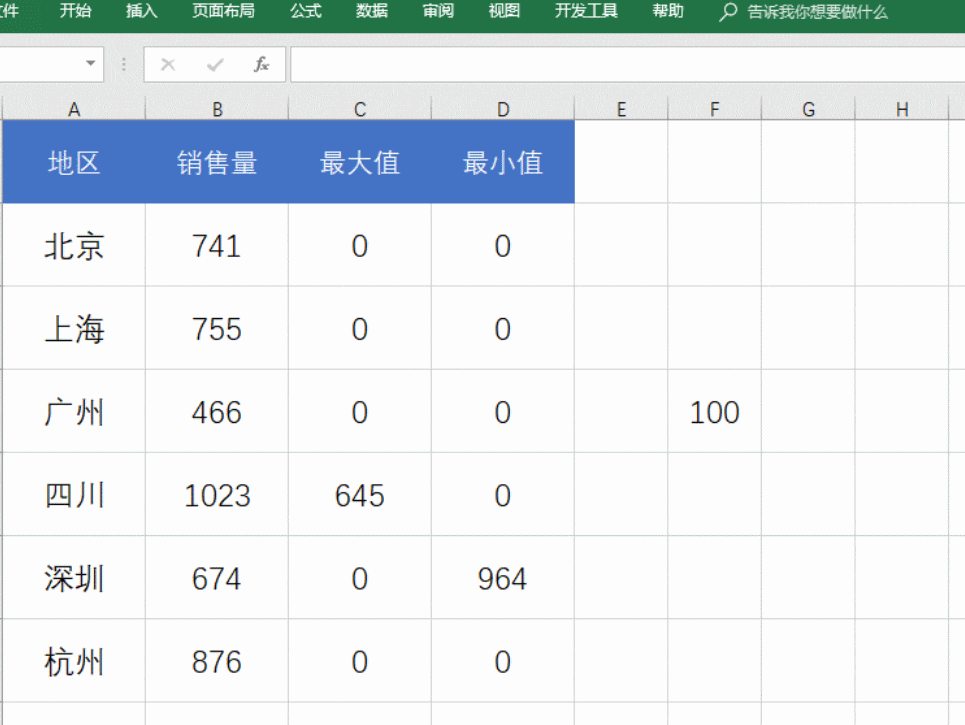Viewport: 965px width, 725px height.
Task: Select the 销售量 header cell
Action: [217, 162]
